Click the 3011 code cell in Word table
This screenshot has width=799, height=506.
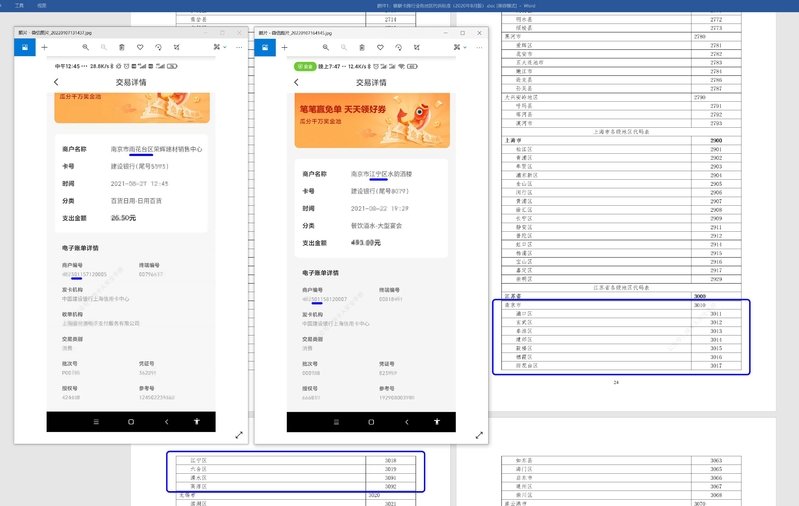pos(716,314)
